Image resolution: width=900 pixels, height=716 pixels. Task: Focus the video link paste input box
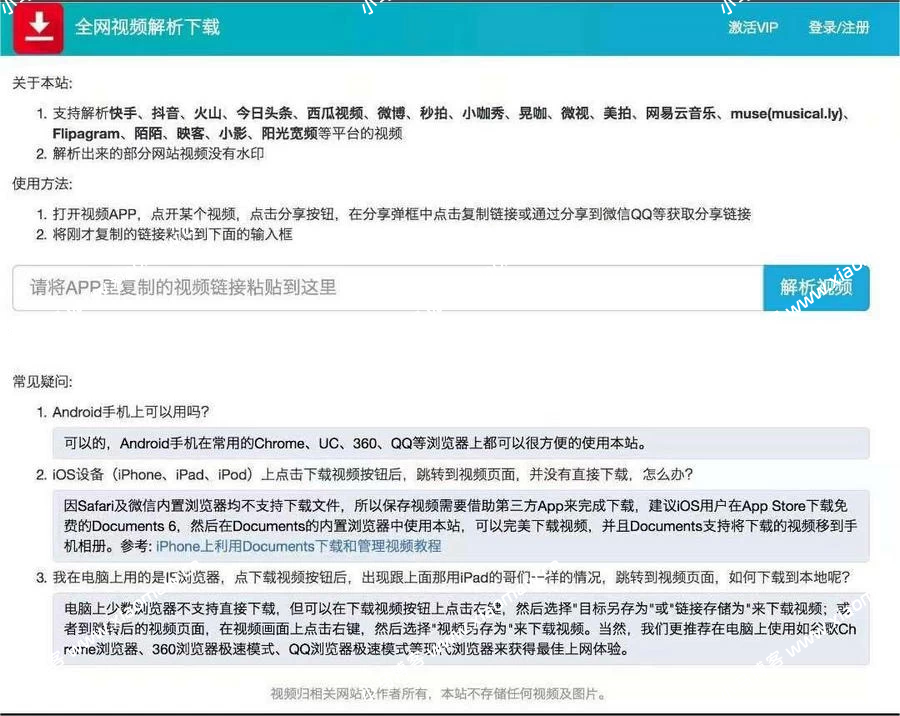[x=387, y=288]
